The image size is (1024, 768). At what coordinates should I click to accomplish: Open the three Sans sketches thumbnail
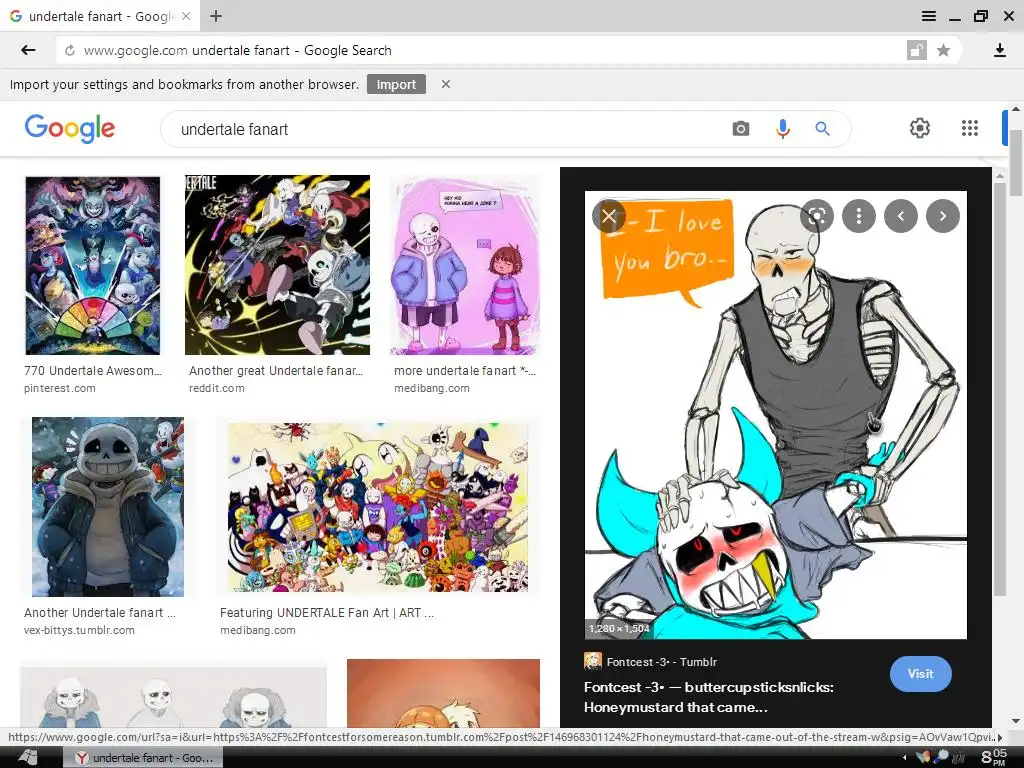(173, 696)
